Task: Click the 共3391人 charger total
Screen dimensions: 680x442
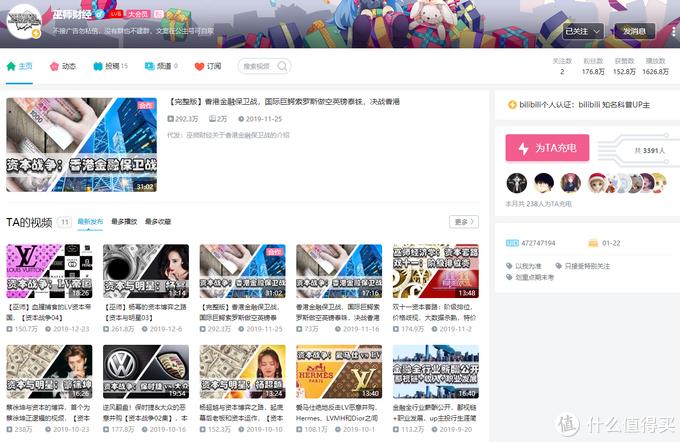Action: click(x=649, y=151)
